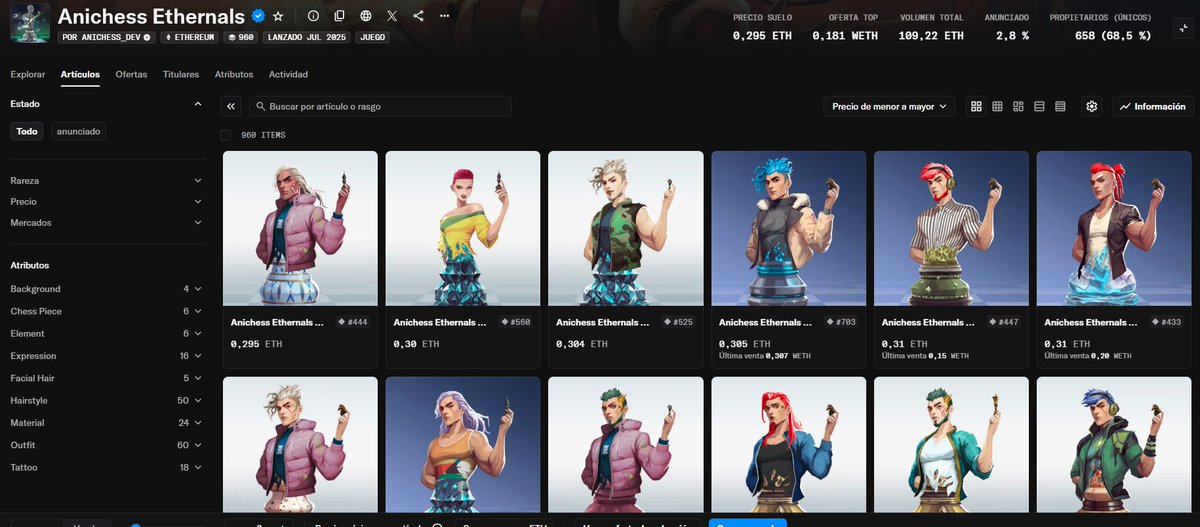The width and height of the screenshot is (1200, 527).
Task: Expand the Facial Hair attribute filter
Action: click(106, 378)
